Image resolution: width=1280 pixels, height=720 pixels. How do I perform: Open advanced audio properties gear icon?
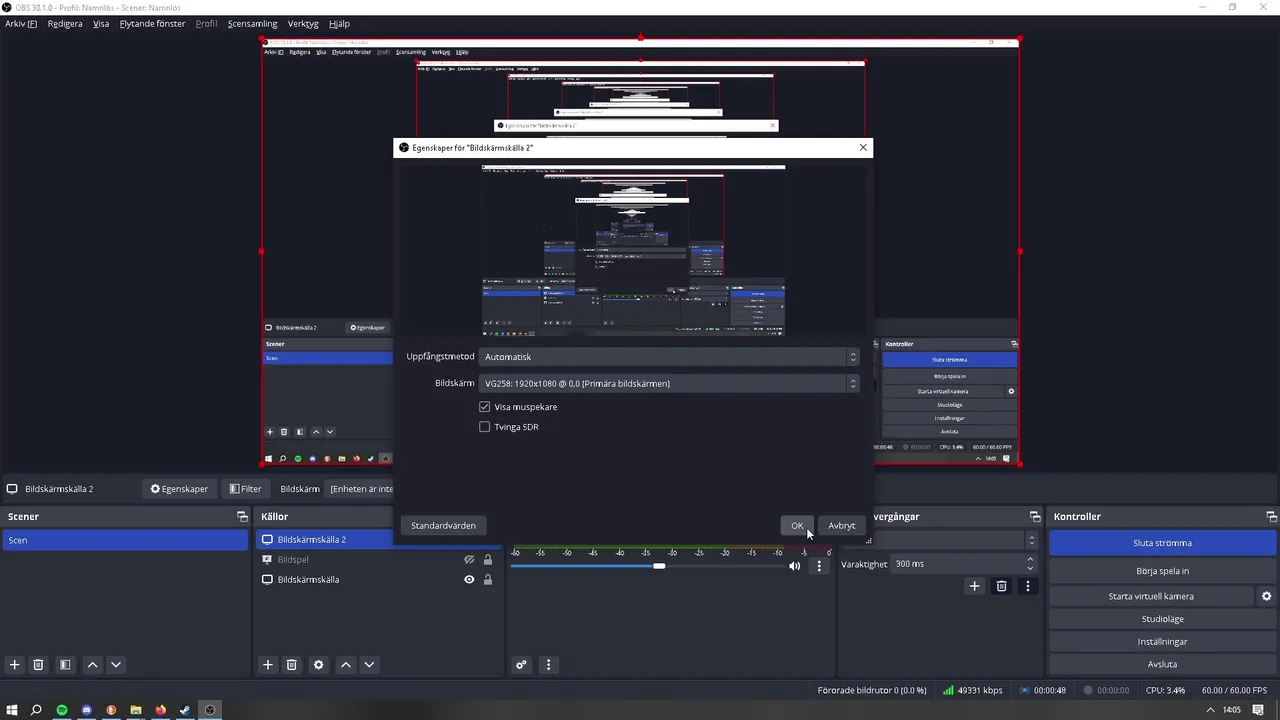[521, 665]
